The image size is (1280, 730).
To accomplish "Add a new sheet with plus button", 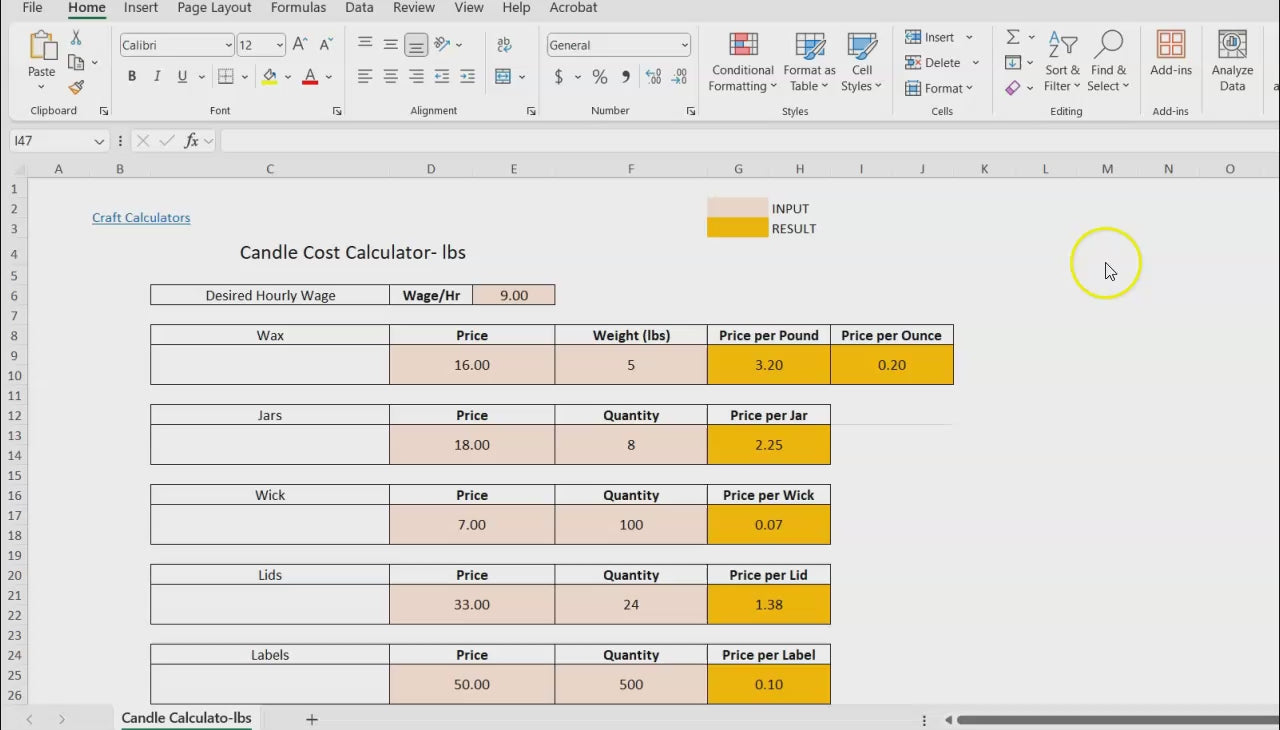I will click(312, 719).
